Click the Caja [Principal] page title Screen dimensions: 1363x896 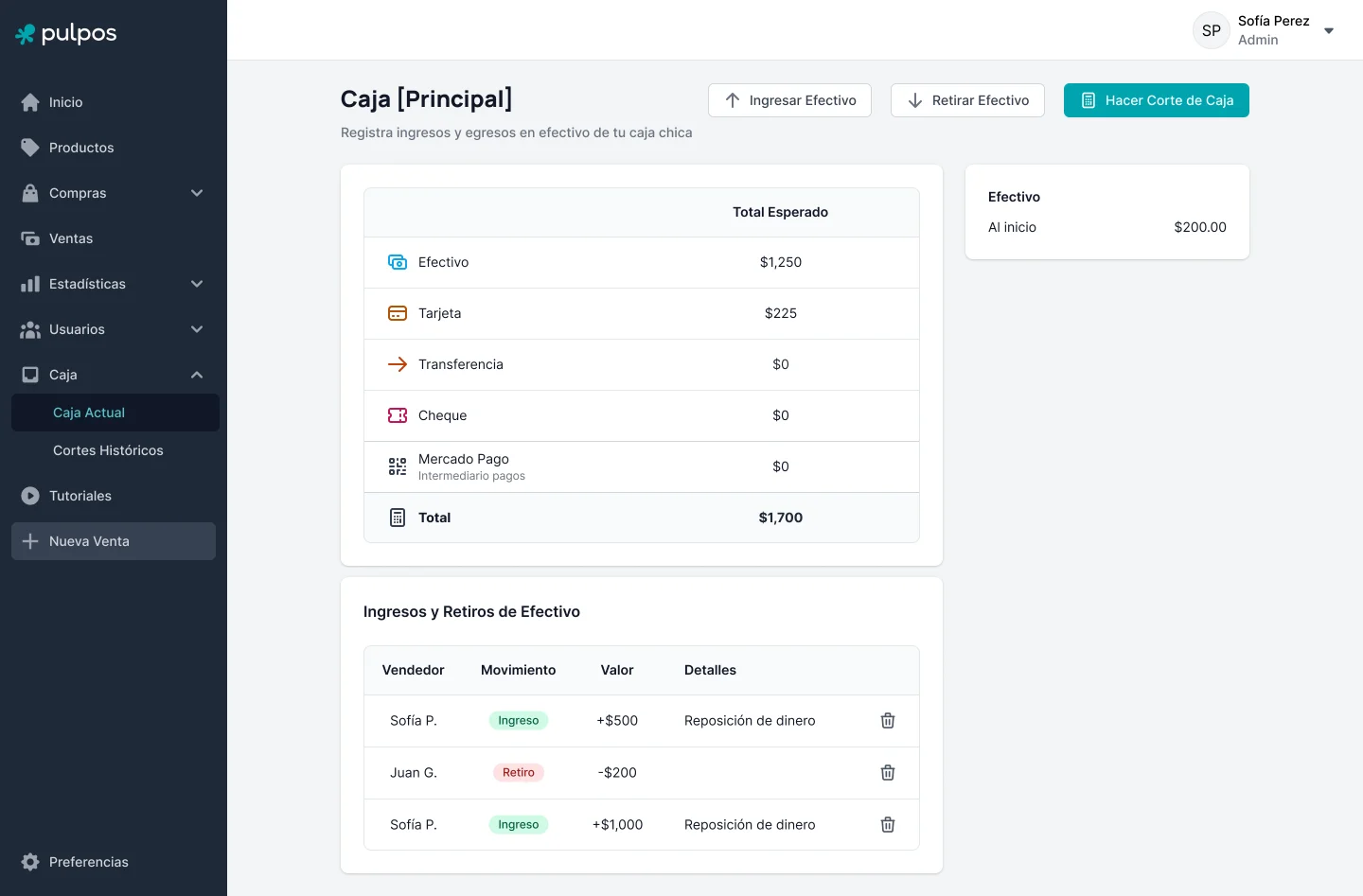426,99
